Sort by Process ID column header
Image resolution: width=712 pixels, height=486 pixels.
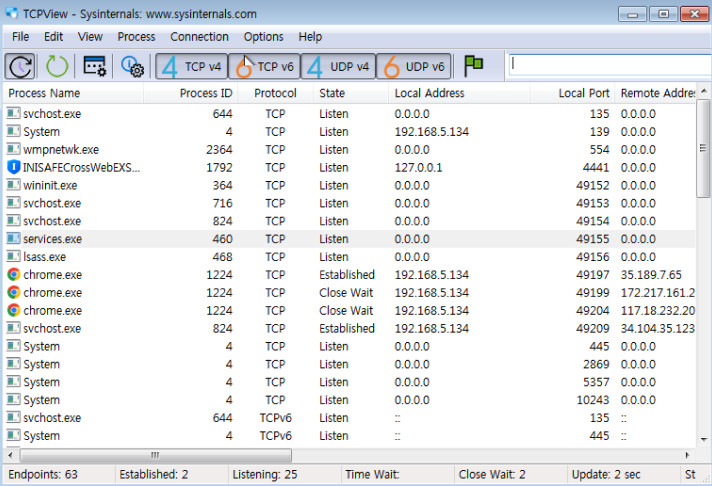pyautogui.click(x=191, y=93)
